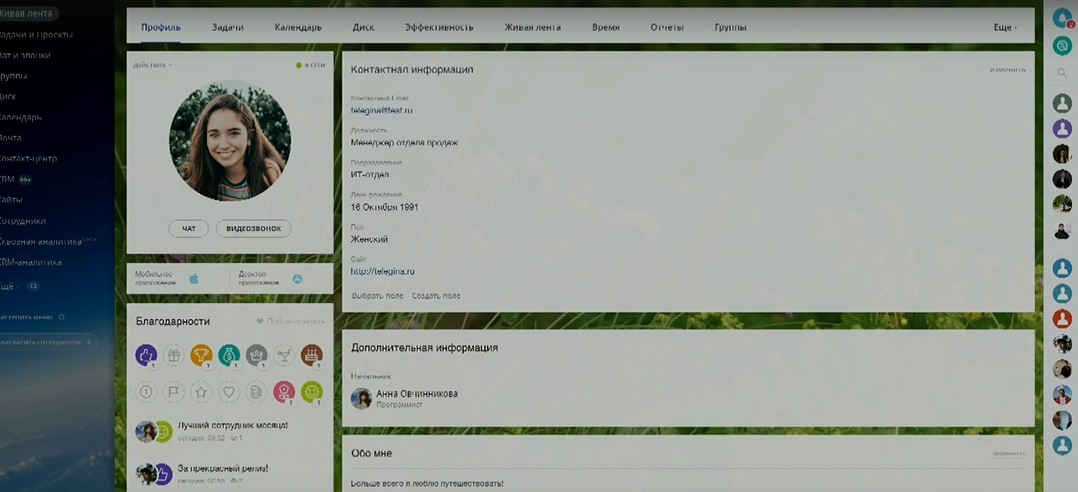Open Задачи и Проекты in sidebar
This screenshot has width=1078, height=492.
(x=34, y=34)
